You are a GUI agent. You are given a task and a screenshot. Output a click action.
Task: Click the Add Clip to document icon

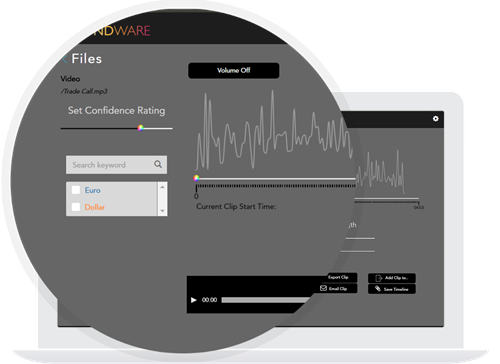click(378, 278)
